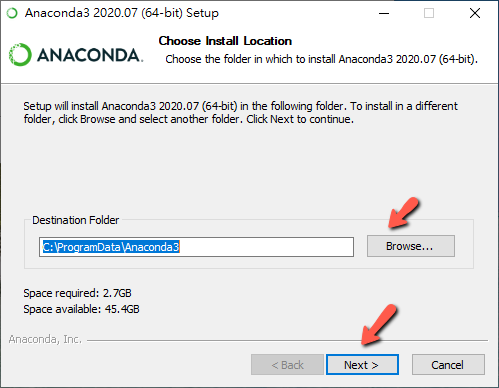Image resolution: width=499 pixels, height=388 pixels.
Task: Click the disabled < Back button
Action: tap(287, 365)
